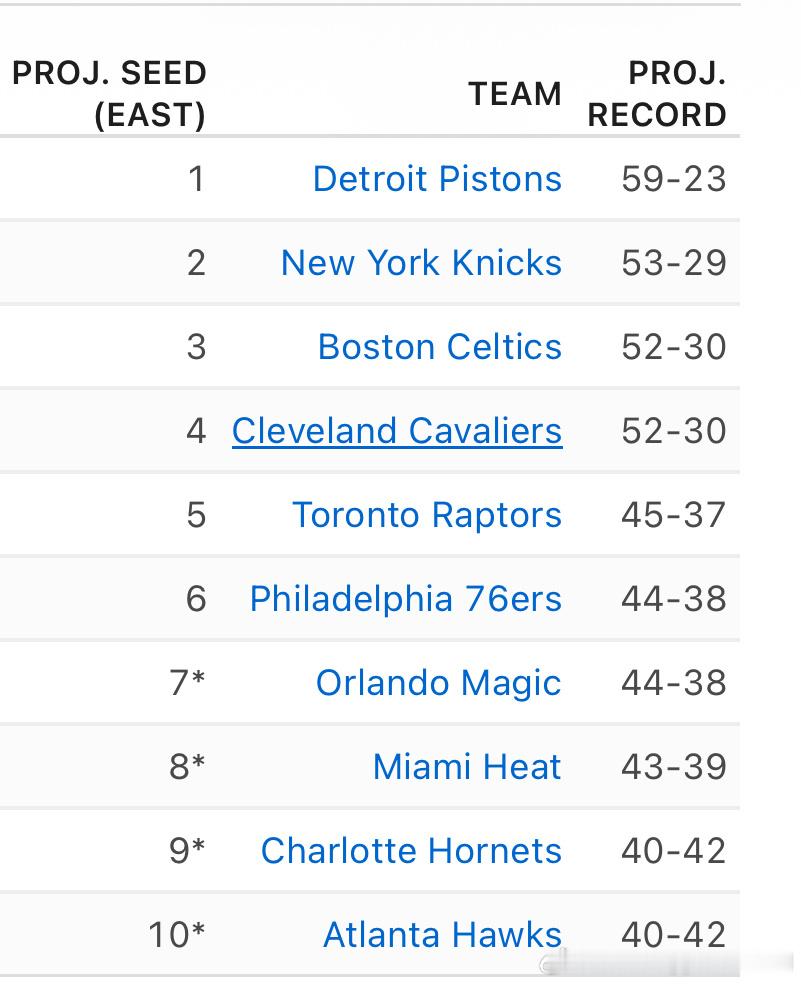Open the Detroit Pistons team link

pyautogui.click(x=437, y=179)
